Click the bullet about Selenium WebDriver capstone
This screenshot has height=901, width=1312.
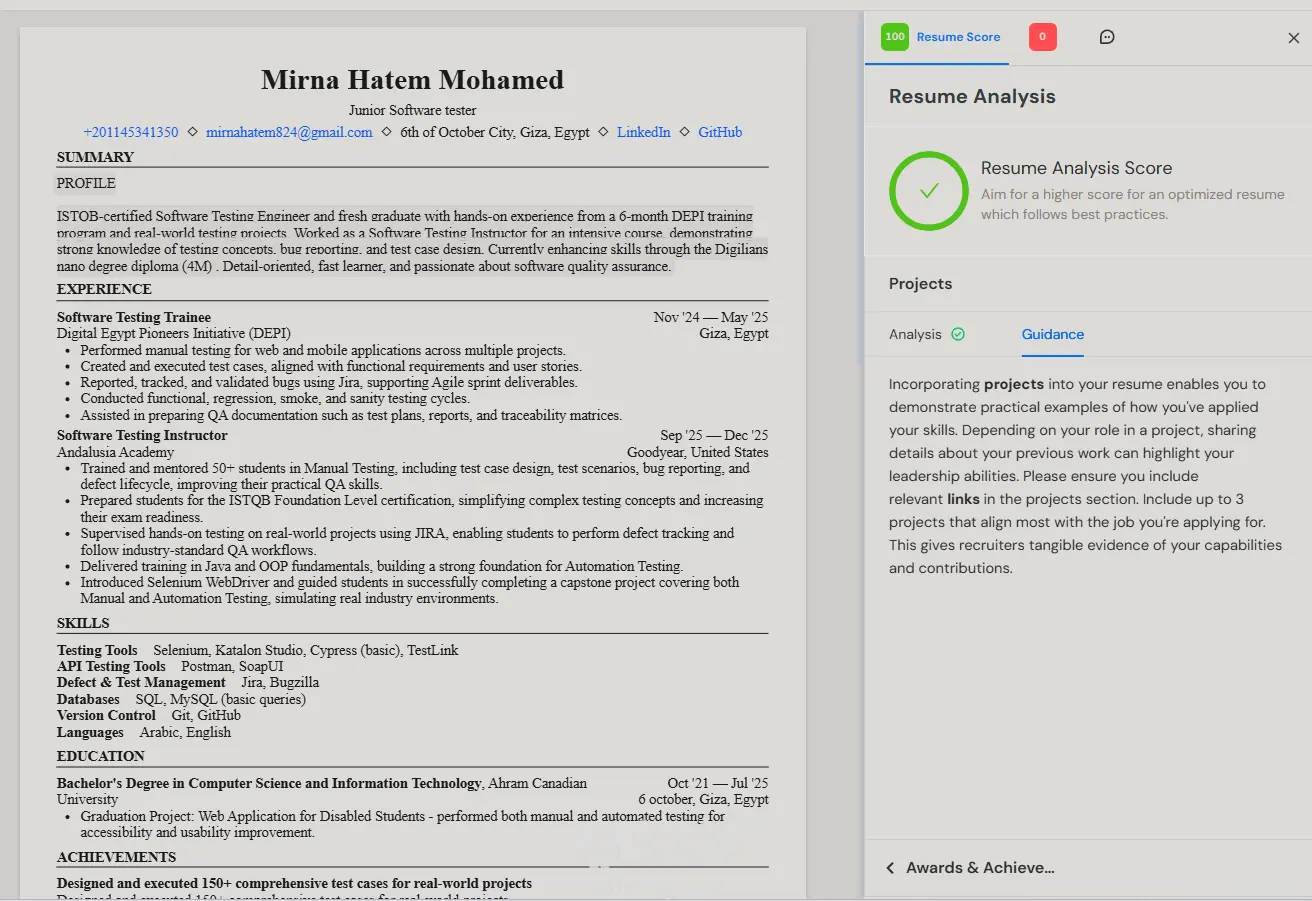[x=410, y=590]
